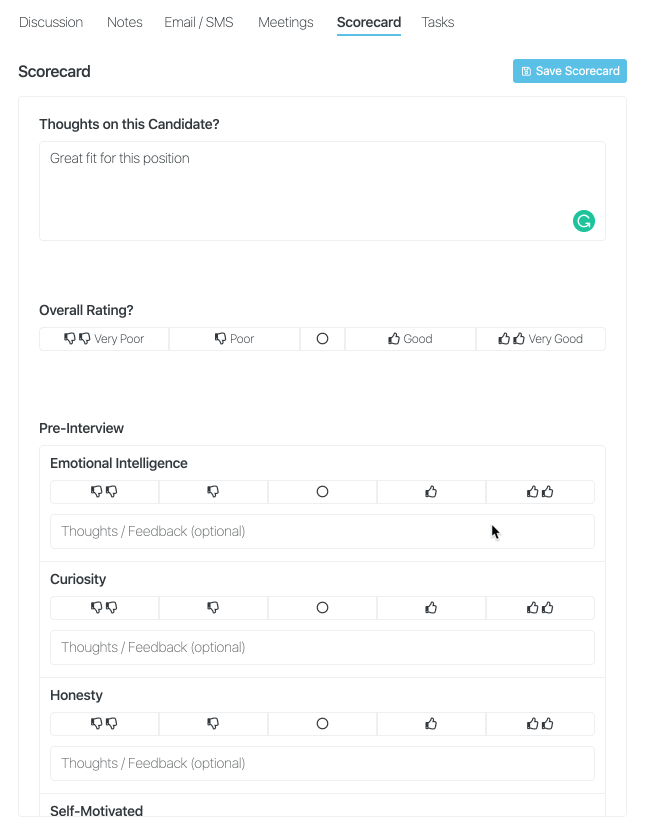The width and height of the screenshot is (645, 834).
Task: Rate Honesty with double thumbs down
Action: pyautogui.click(x=105, y=724)
